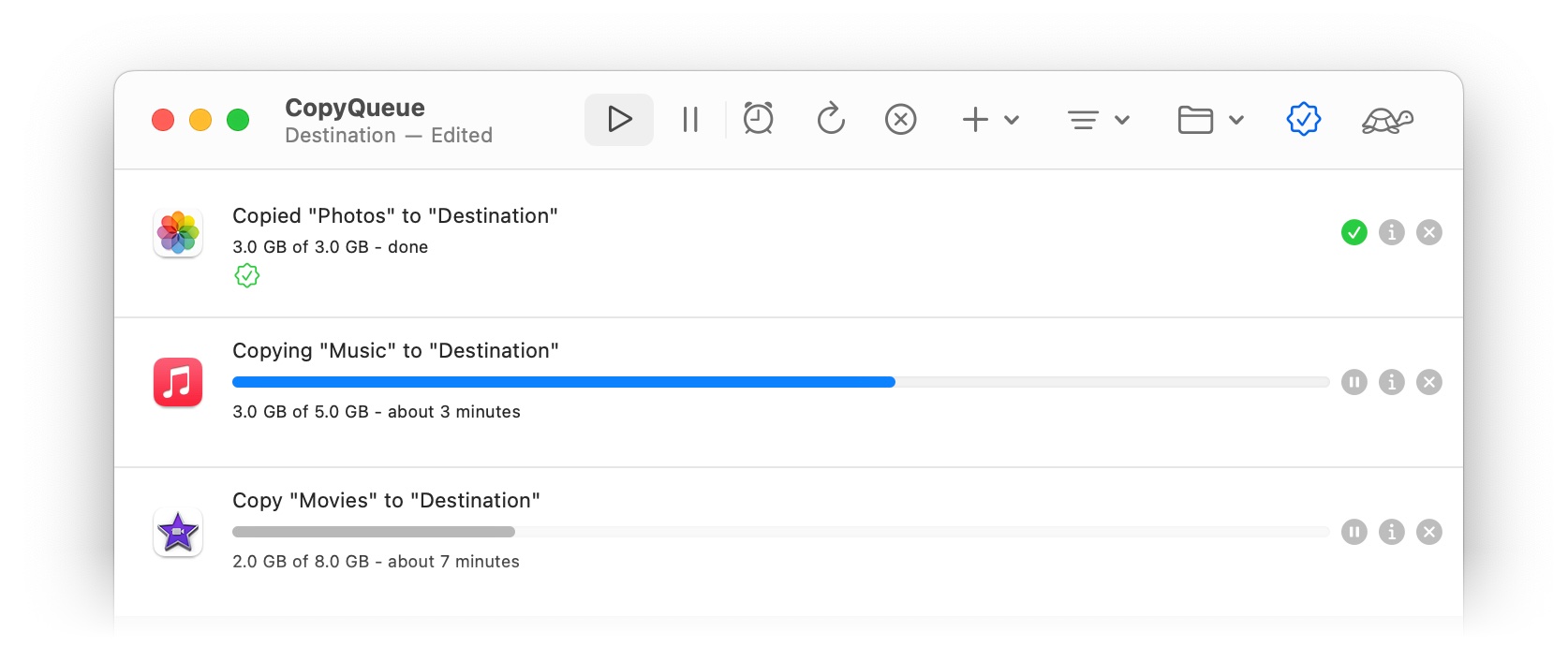Cancel the Movies copy task
The width and height of the screenshot is (1568, 661).
[x=1428, y=532]
